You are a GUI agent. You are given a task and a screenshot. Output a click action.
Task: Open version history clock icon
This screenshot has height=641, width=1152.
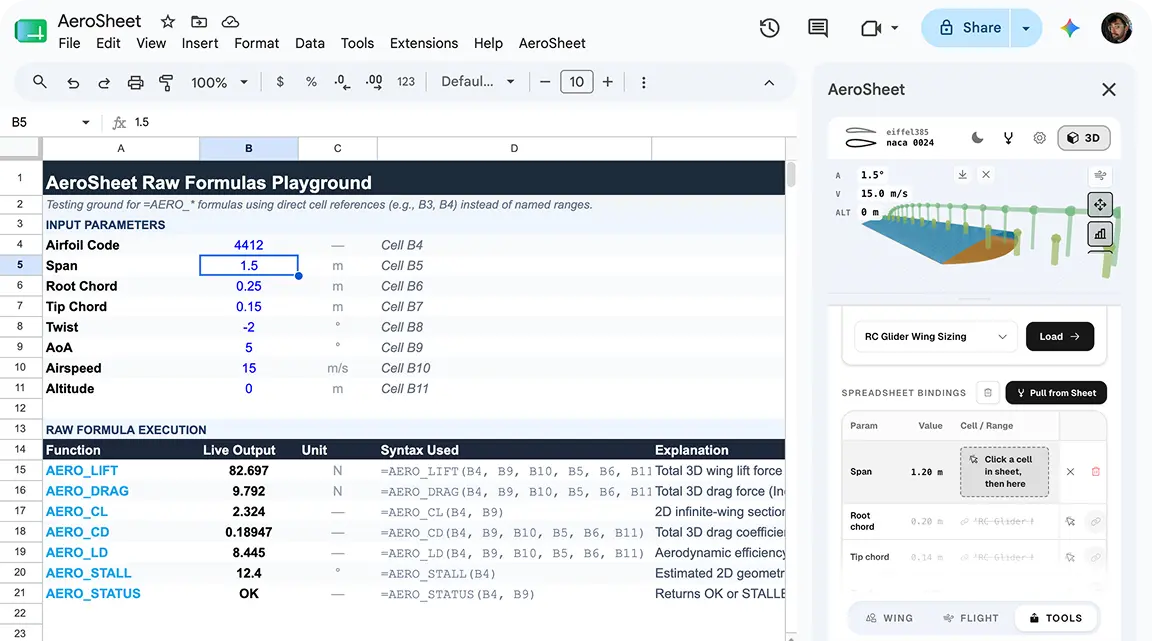[769, 28]
